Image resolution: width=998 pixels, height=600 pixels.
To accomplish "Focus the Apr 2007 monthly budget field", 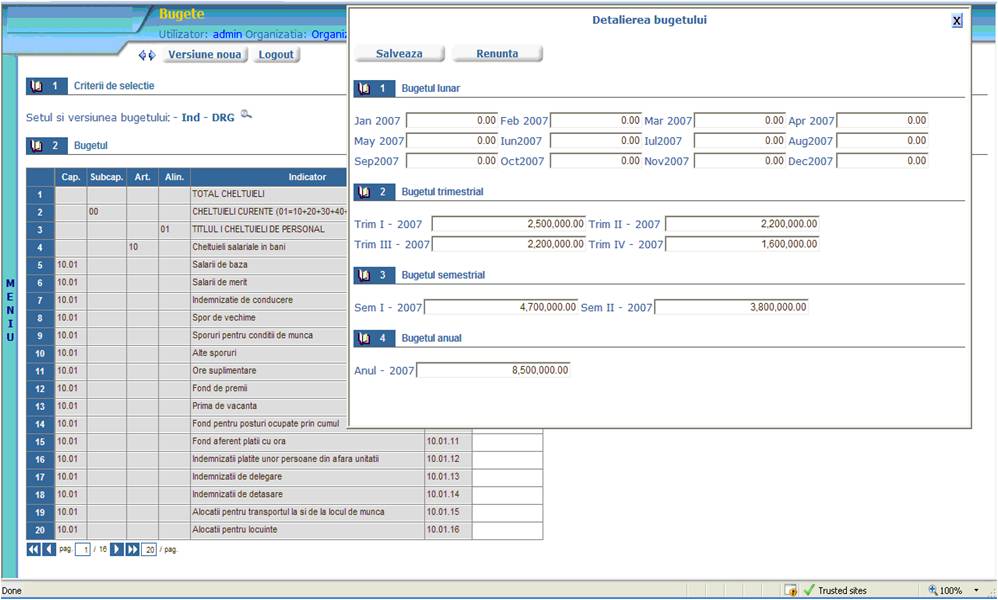I will (x=882, y=121).
